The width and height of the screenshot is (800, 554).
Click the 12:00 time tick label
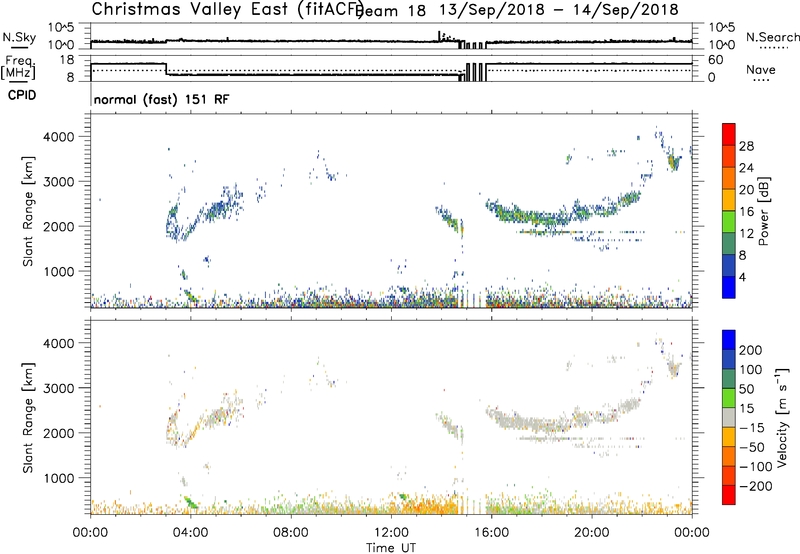391,533
